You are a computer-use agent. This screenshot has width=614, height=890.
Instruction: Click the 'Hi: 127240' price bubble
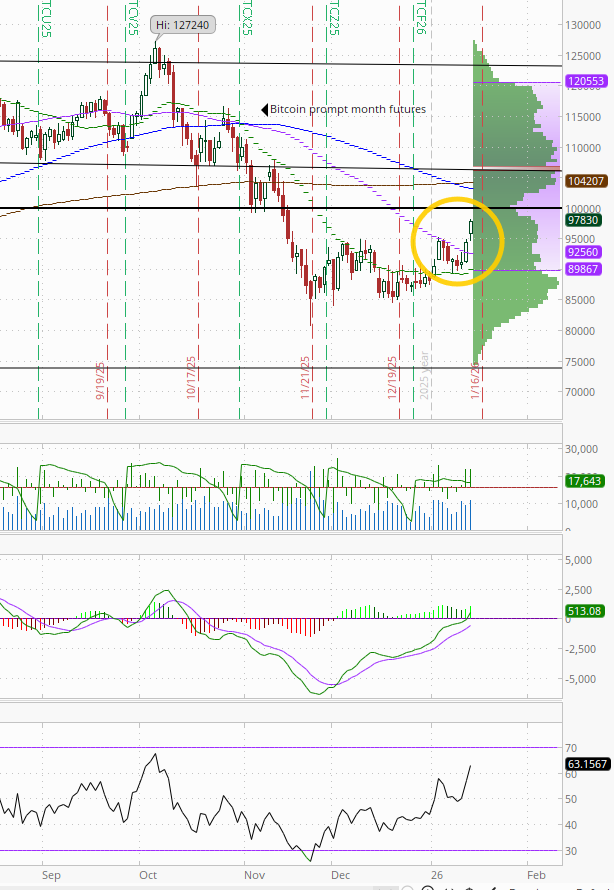pyautogui.click(x=183, y=25)
